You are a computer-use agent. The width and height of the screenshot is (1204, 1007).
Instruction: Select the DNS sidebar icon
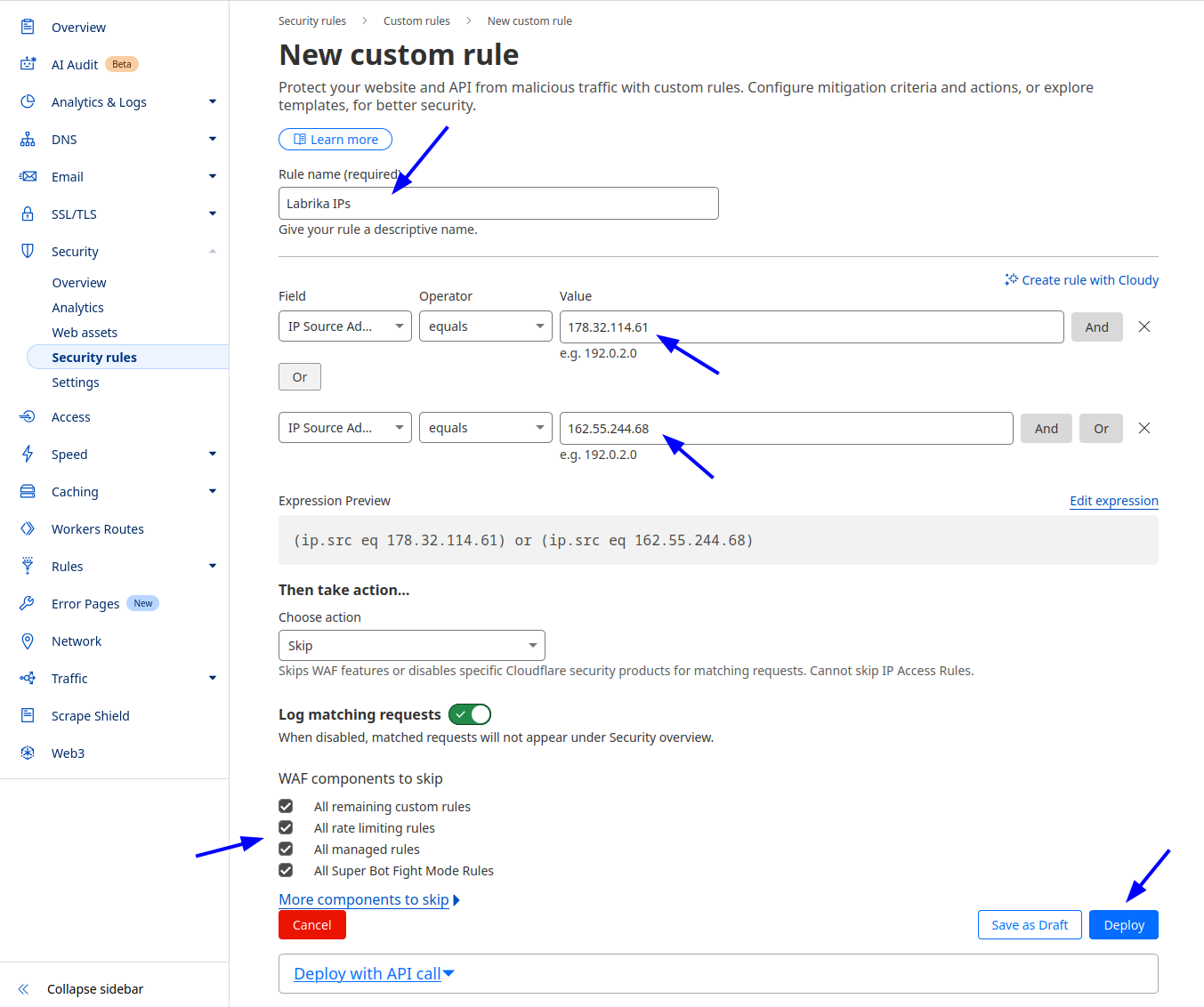pyautogui.click(x=28, y=139)
